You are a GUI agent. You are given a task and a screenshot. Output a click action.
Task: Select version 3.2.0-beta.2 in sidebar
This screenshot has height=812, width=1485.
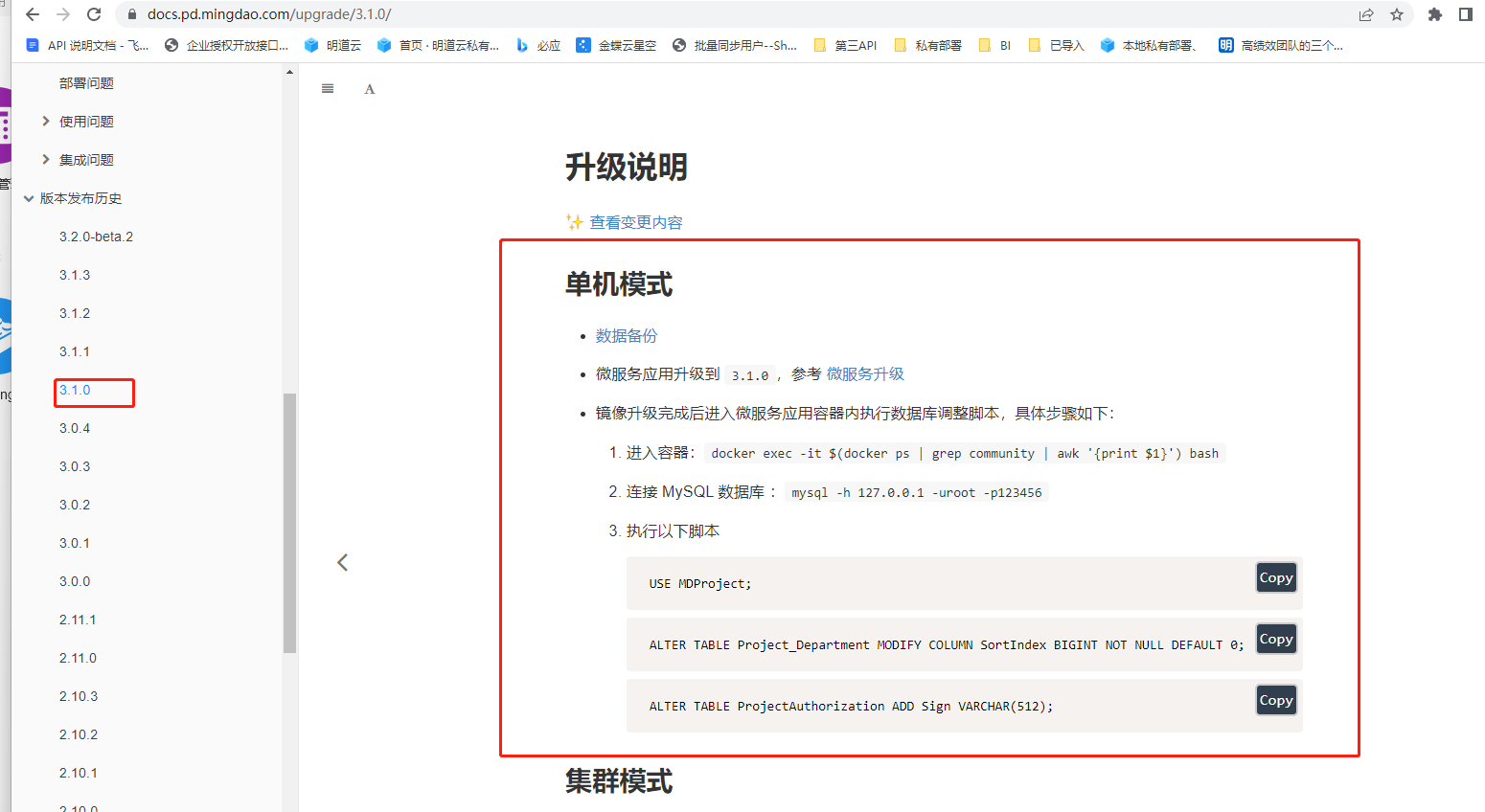point(96,237)
